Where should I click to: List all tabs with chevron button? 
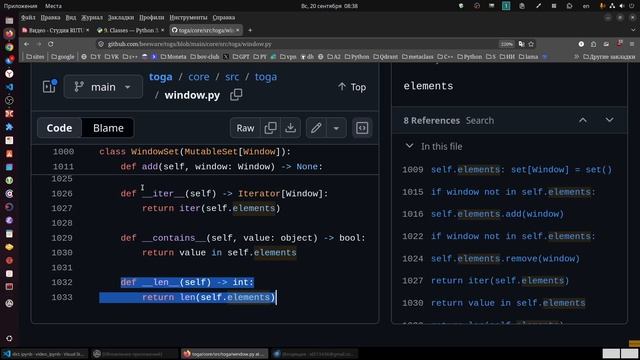(633, 30)
